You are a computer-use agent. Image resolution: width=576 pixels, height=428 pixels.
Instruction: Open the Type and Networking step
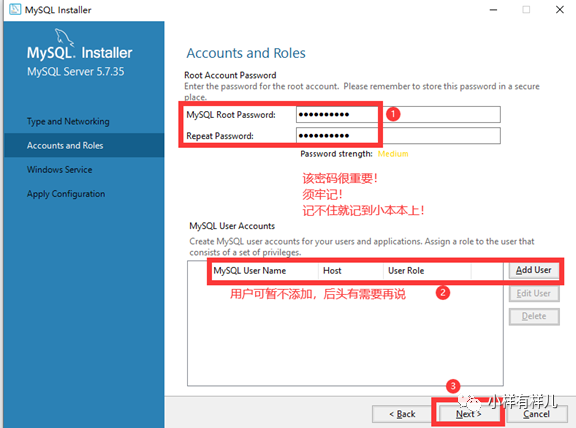tap(68, 121)
